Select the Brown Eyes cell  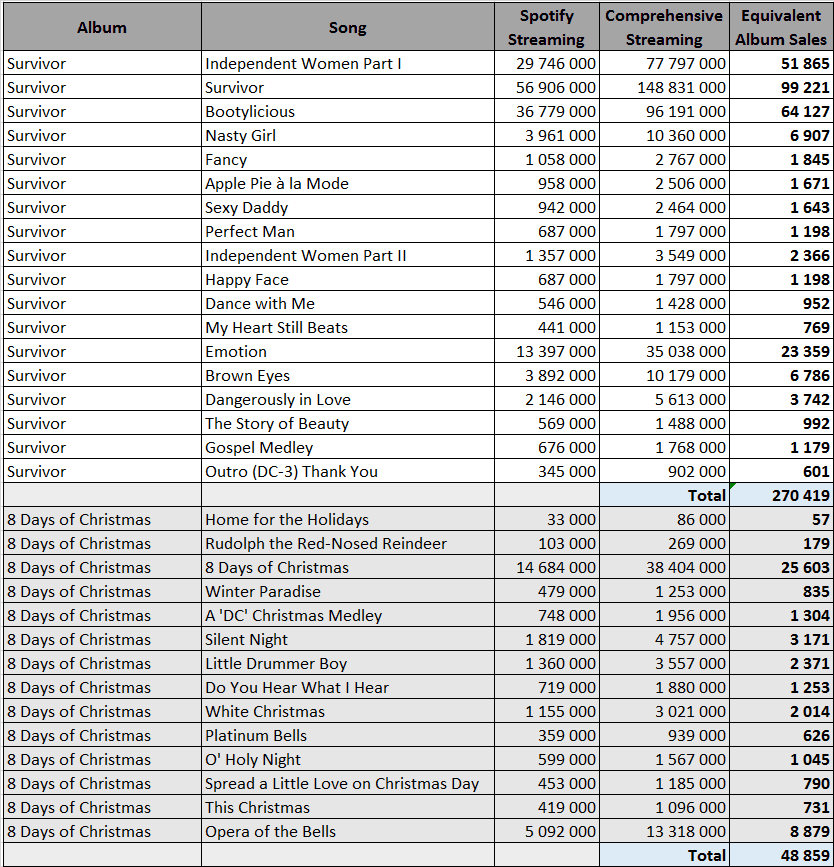tap(348, 375)
